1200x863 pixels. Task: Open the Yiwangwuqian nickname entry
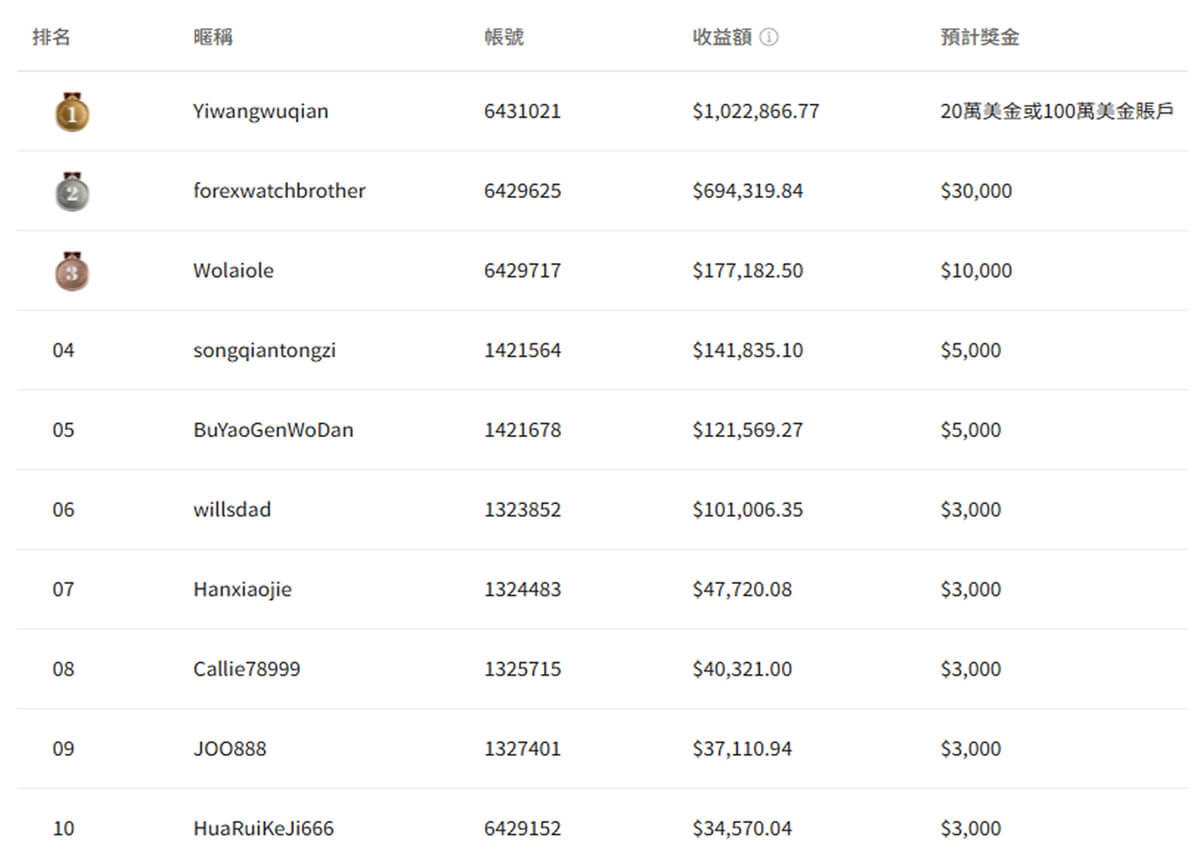[x=260, y=112]
